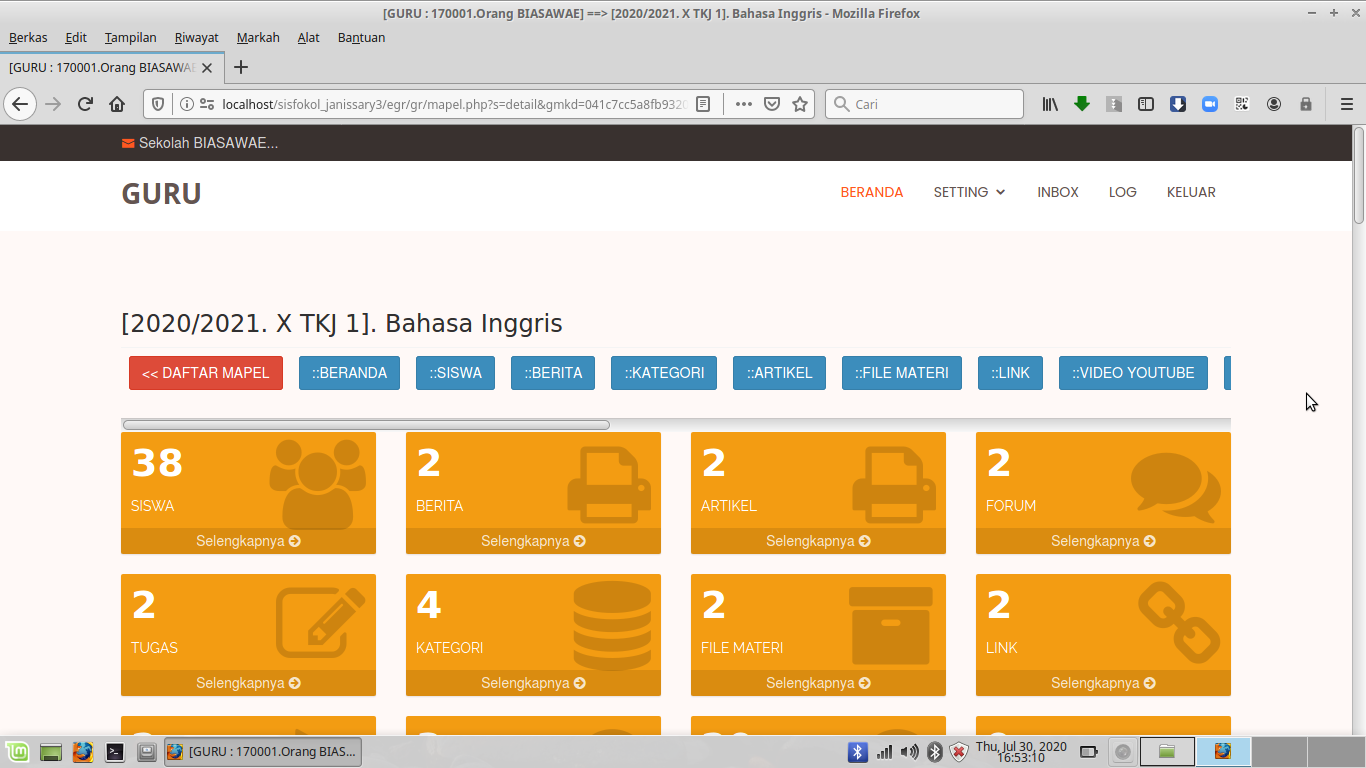Bookmark this page with the star
1366x768 pixels.
(800, 104)
